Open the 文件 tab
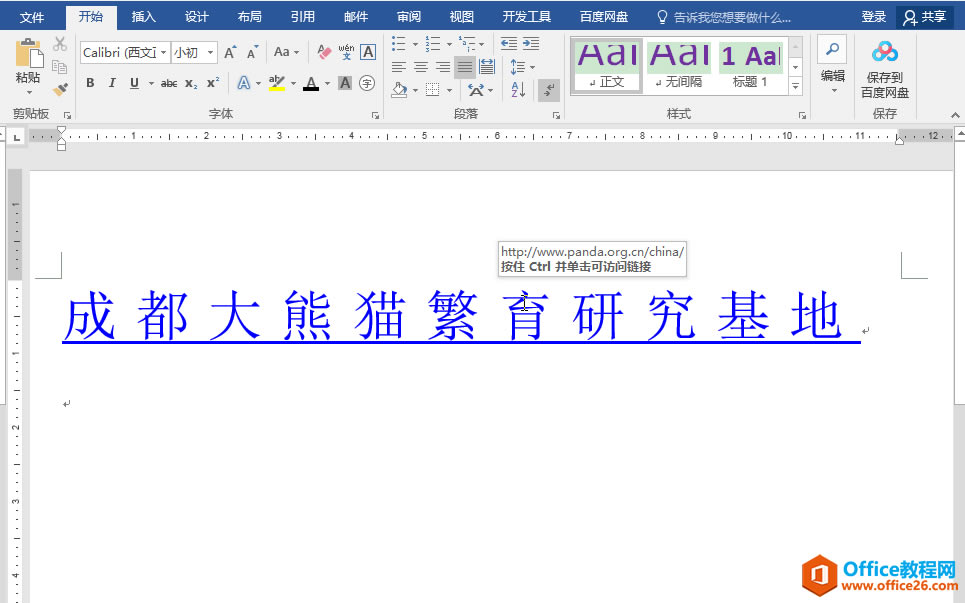Screen dimensions: 965x603 coord(31,17)
